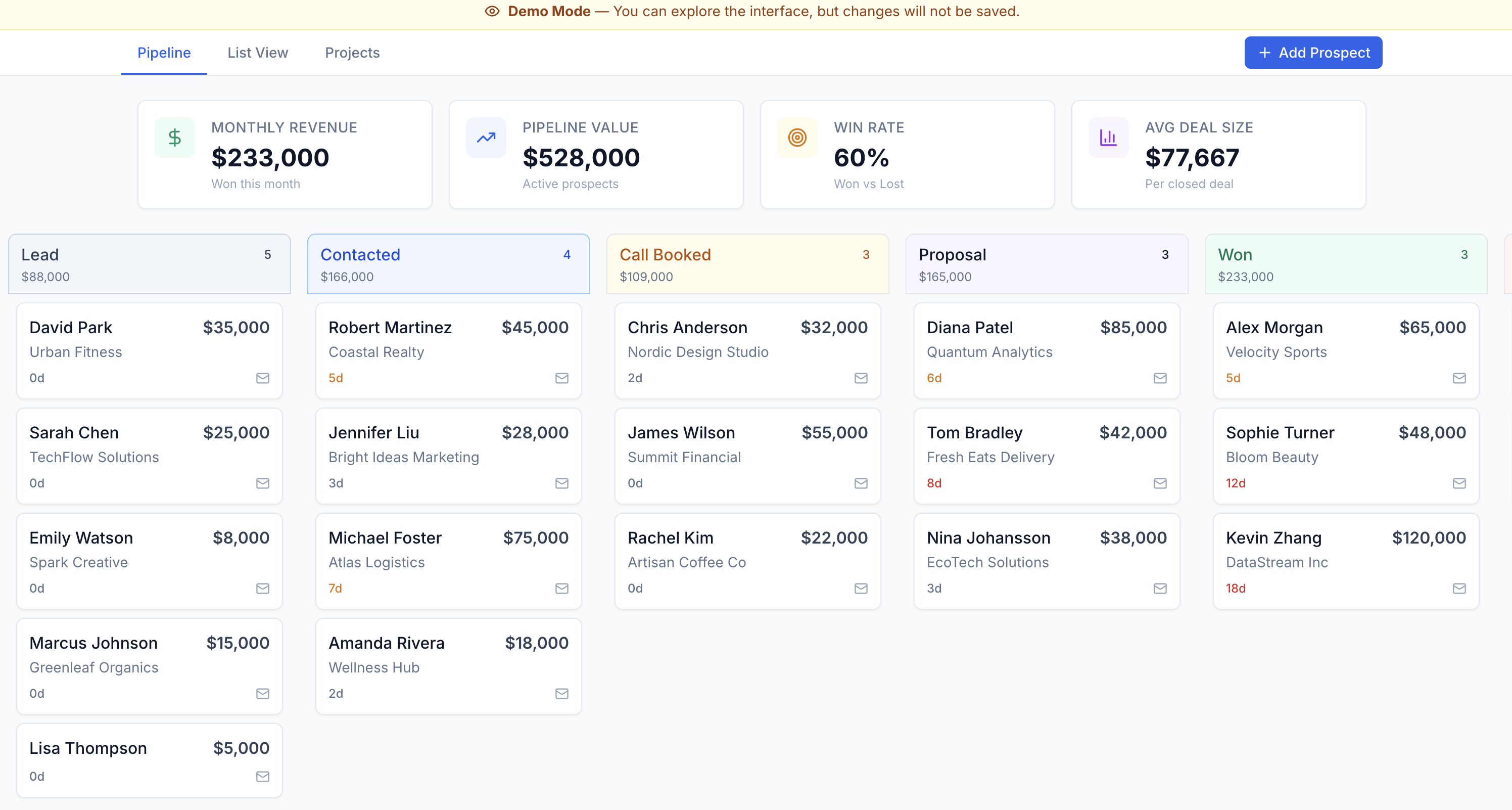Click the envelope icon on Amanda Rivera's card
The height and width of the screenshot is (810, 1512).
click(x=562, y=693)
